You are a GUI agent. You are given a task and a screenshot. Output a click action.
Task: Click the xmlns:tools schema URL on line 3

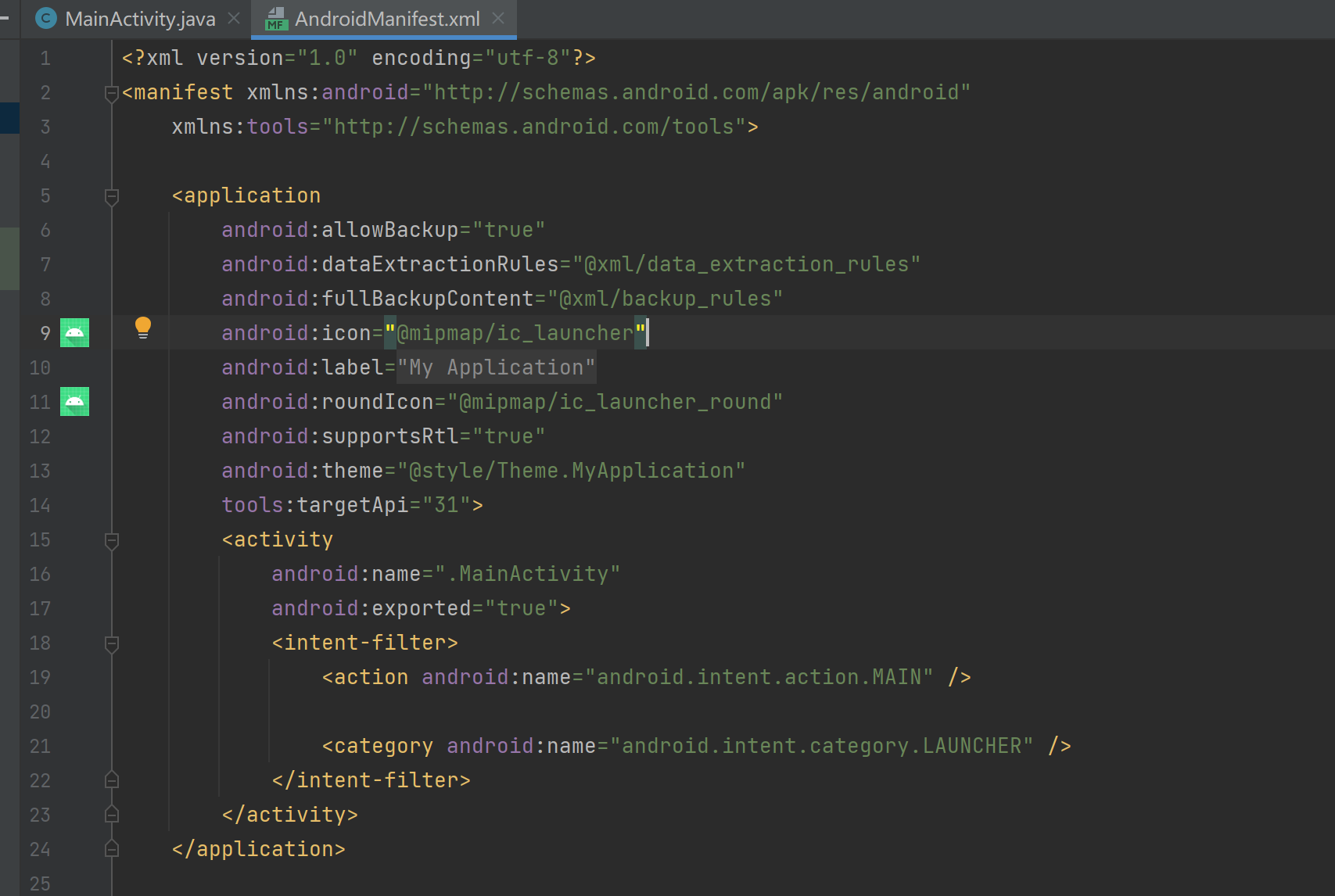534,127
